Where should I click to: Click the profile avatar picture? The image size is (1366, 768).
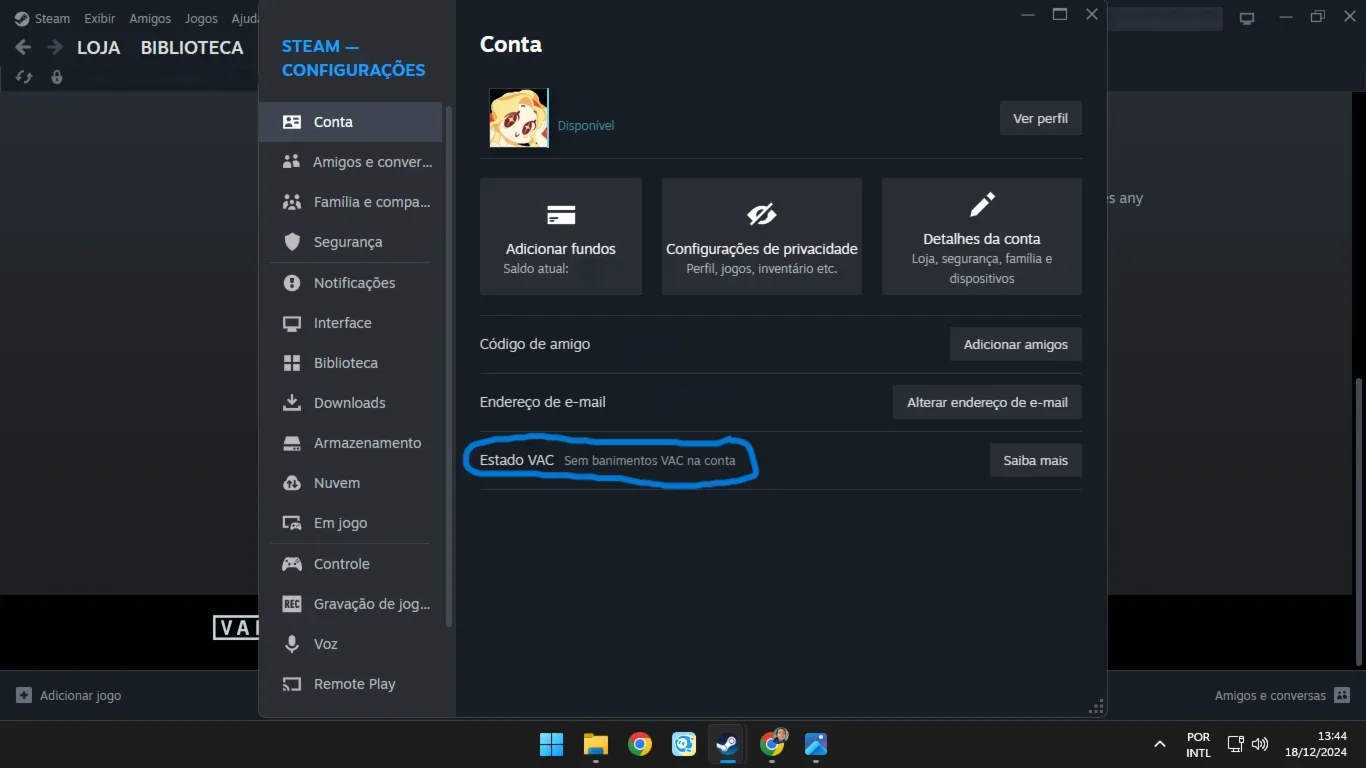pos(519,118)
